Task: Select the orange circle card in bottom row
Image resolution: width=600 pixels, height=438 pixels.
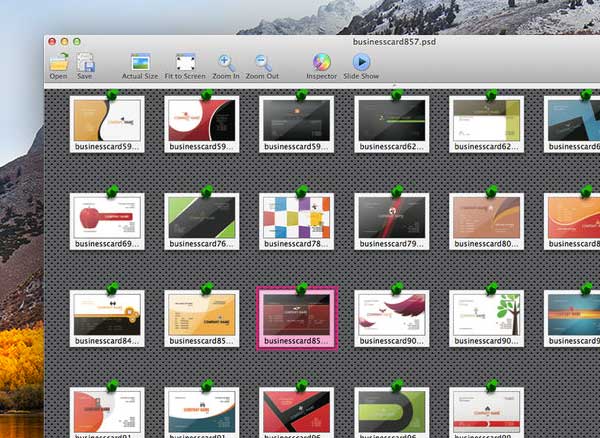Action: [107, 413]
